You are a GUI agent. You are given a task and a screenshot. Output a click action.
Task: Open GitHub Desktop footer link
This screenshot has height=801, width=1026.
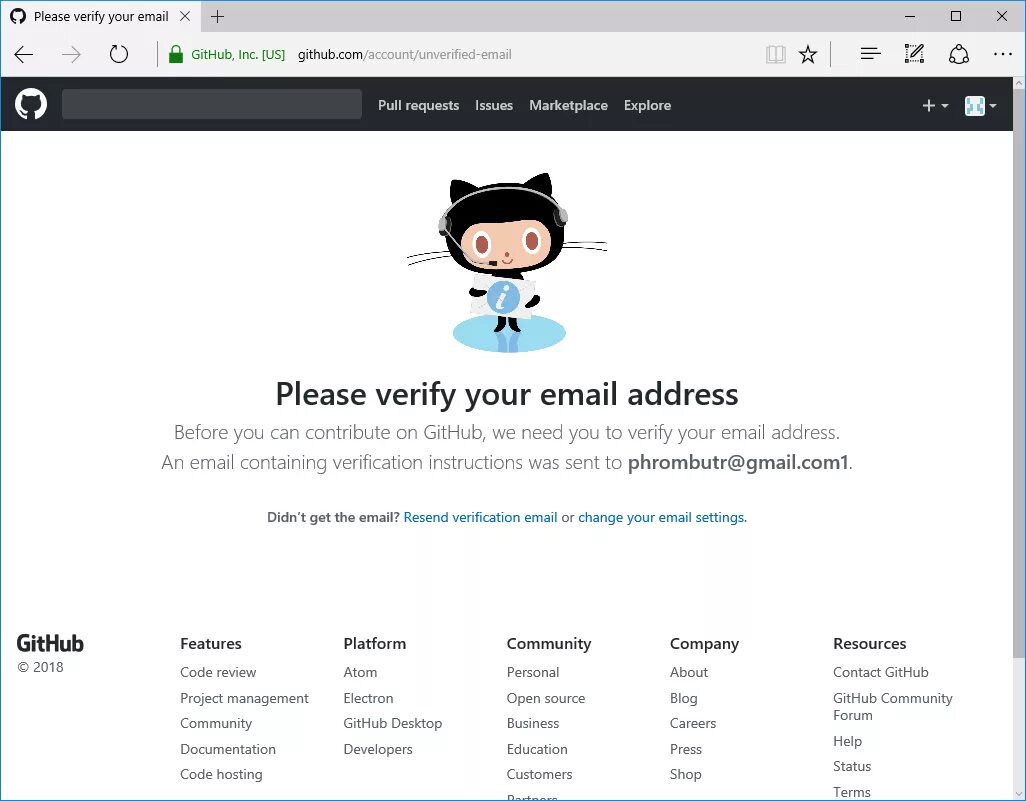[393, 723]
